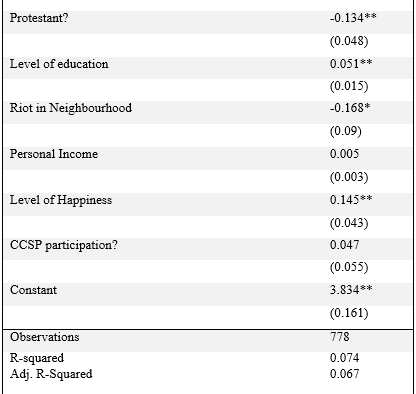
Task: Click the Adj. R-Squared label
Action: point(51,374)
